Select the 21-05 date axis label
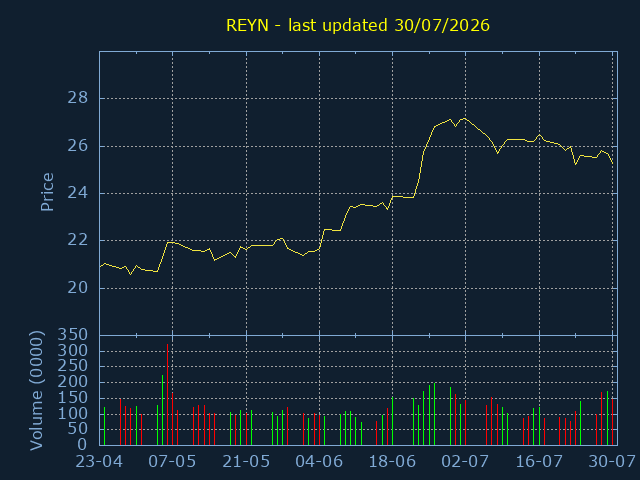The height and width of the screenshot is (480, 640). 246,462
